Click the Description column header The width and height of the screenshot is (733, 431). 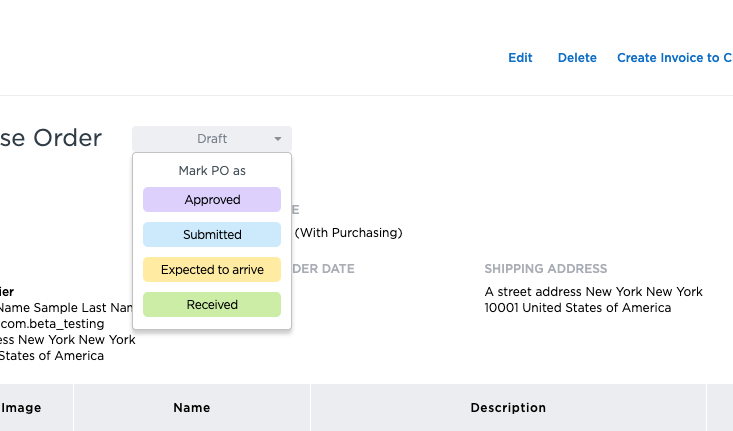508,408
